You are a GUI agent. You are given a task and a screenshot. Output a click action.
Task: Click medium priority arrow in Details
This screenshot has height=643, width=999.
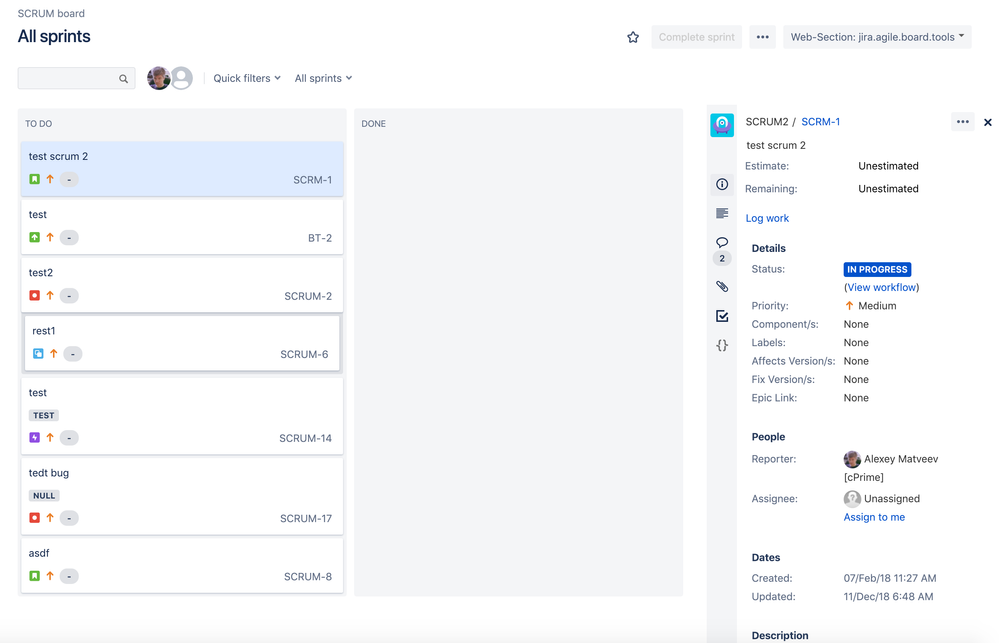[849, 306]
